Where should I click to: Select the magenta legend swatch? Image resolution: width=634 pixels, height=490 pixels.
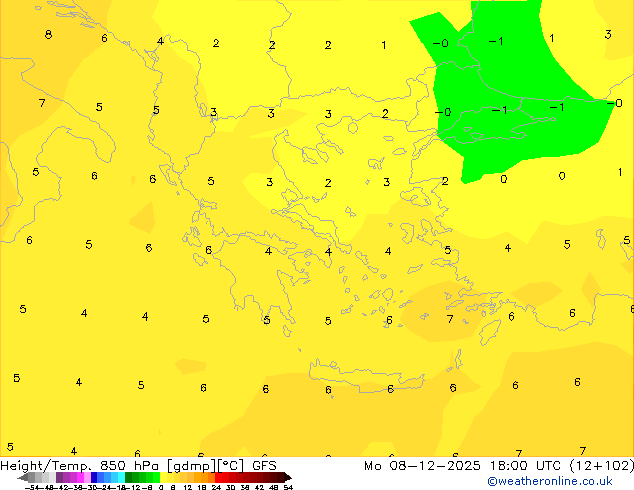click(x=80, y=477)
